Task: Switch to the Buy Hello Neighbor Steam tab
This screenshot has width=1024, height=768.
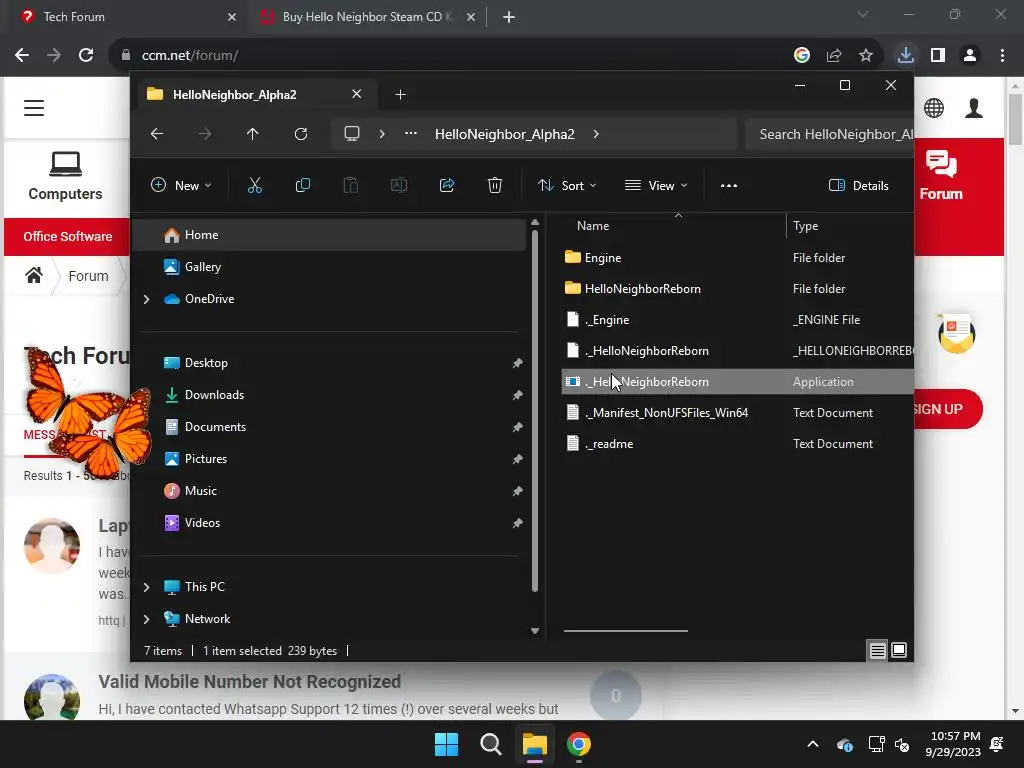Action: 367,17
